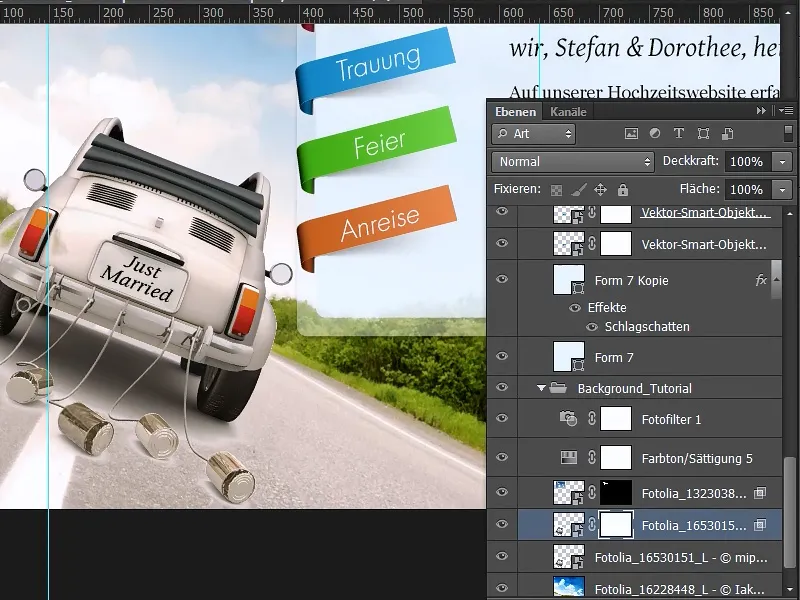Open the Normal blend mode dropdown
This screenshot has width=800, height=600.
573,162
